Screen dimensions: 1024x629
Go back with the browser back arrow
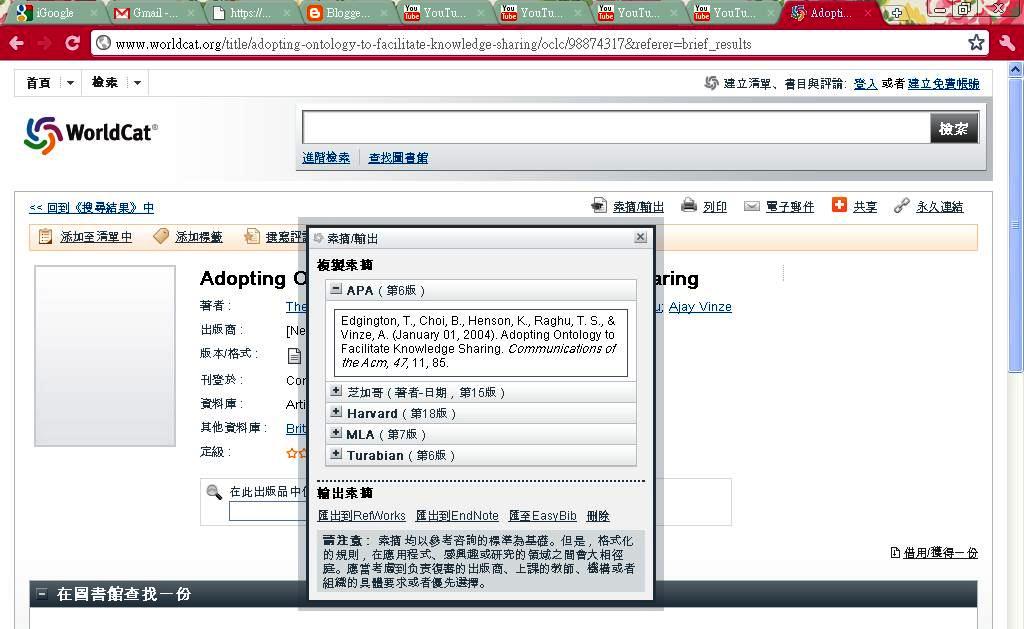[x=18, y=43]
